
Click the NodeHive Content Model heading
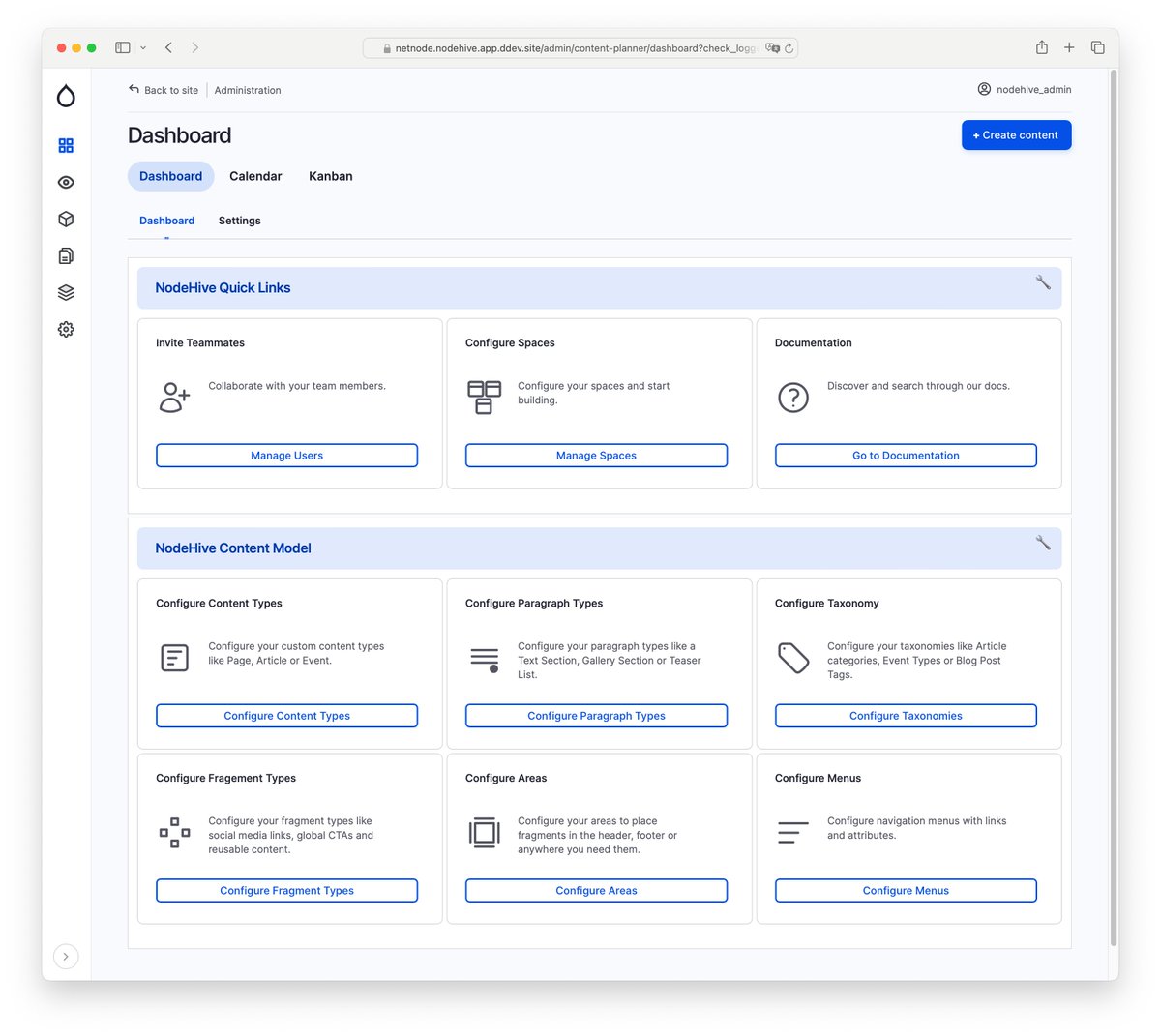(x=233, y=548)
